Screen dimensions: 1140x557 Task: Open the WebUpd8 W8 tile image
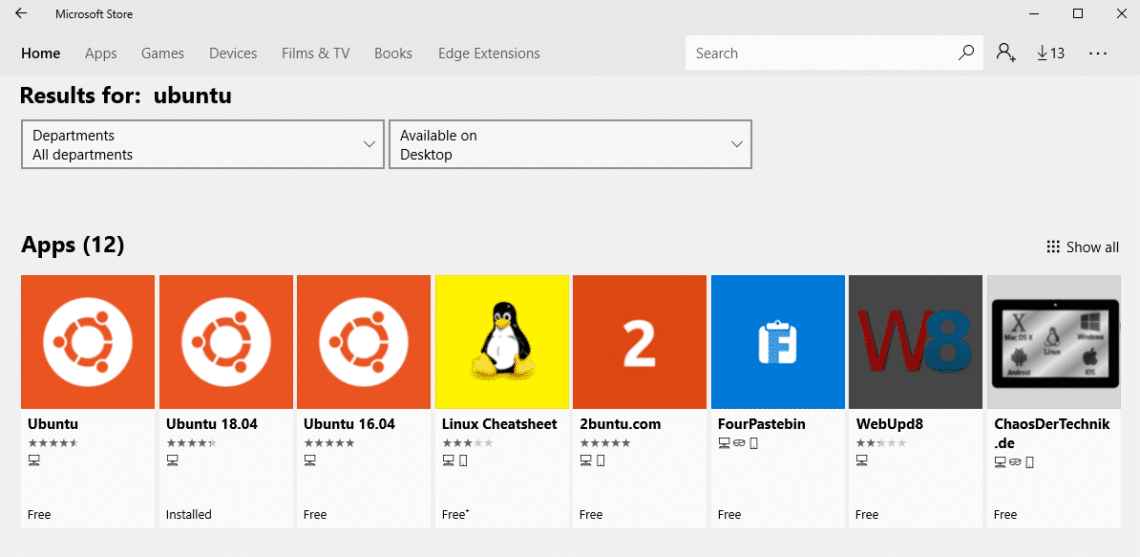[915, 342]
